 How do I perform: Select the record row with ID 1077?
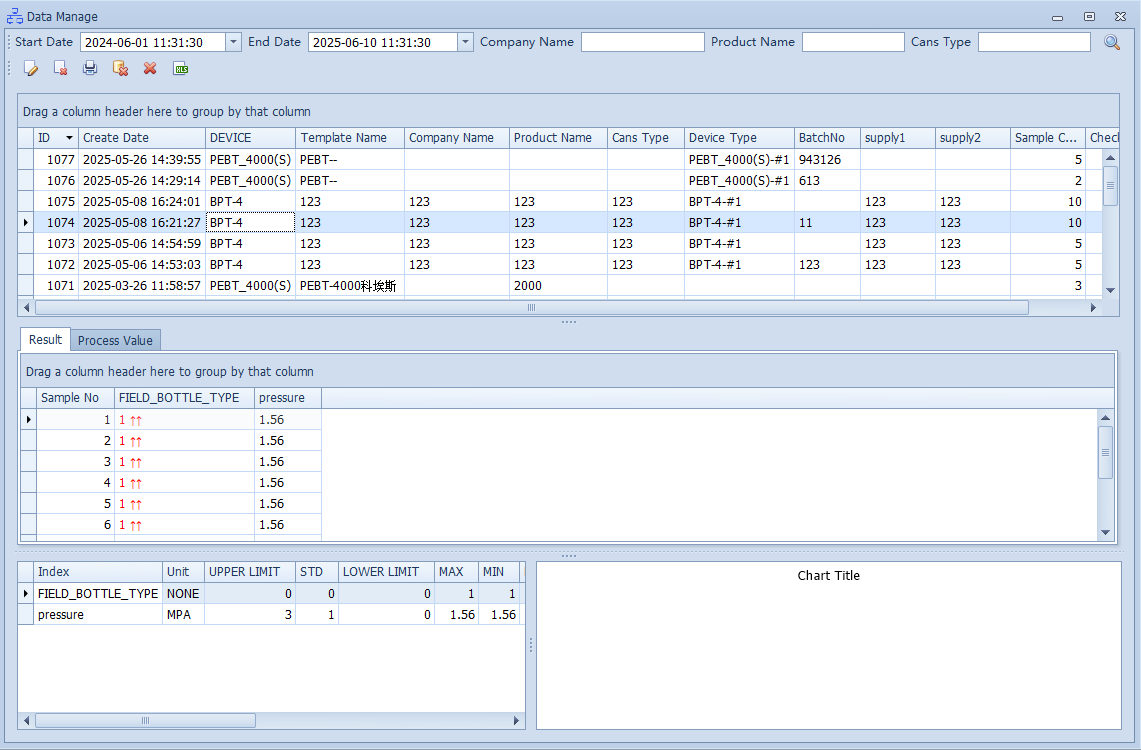click(x=559, y=159)
